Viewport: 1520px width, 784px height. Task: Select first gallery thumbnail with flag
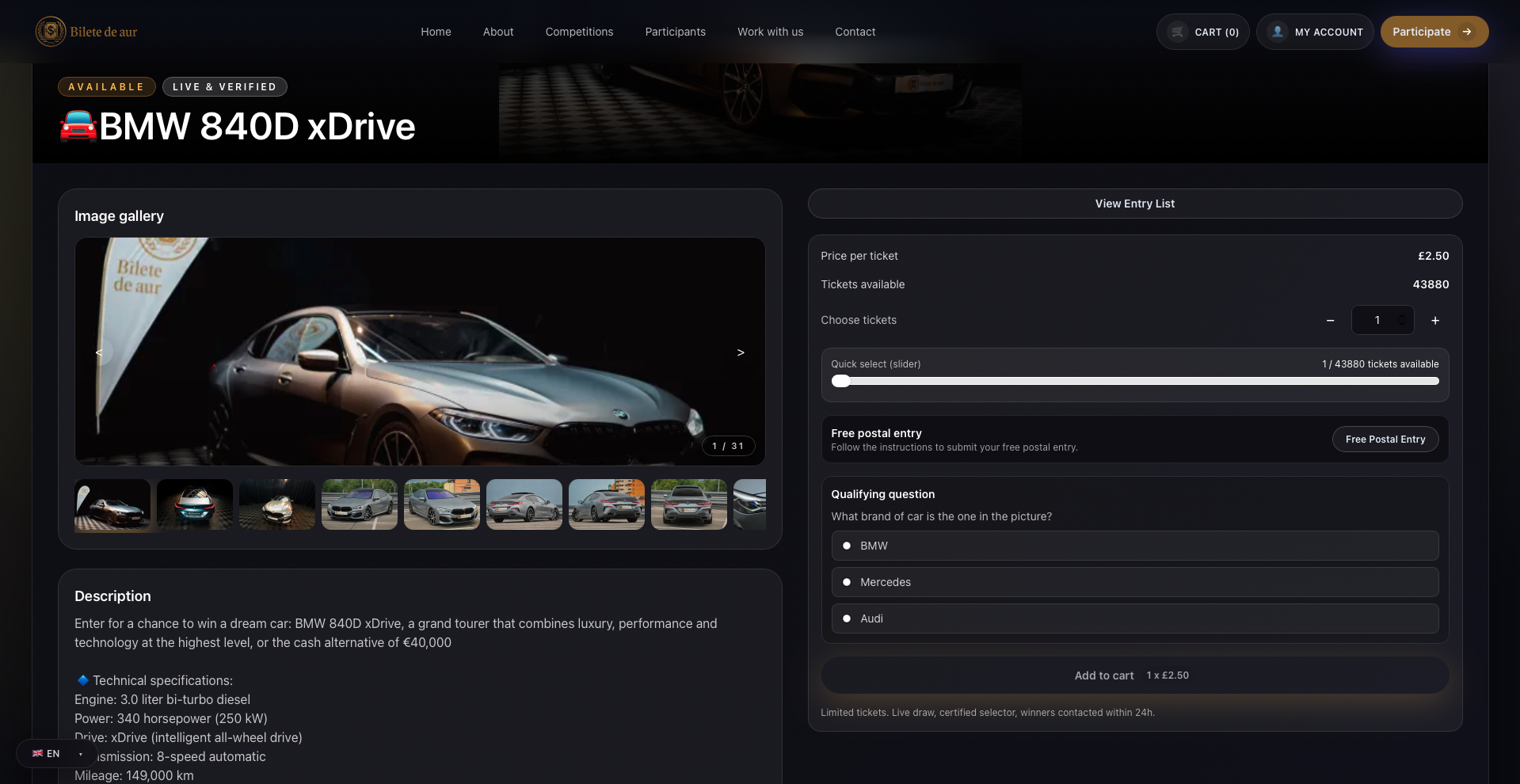coord(112,504)
